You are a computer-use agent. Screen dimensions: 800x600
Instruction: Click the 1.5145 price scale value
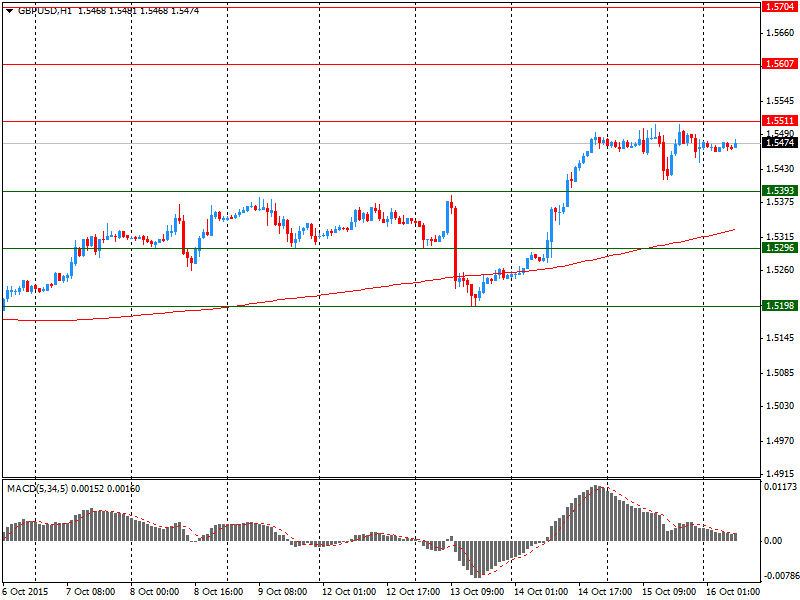pyautogui.click(x=781, y=338)
